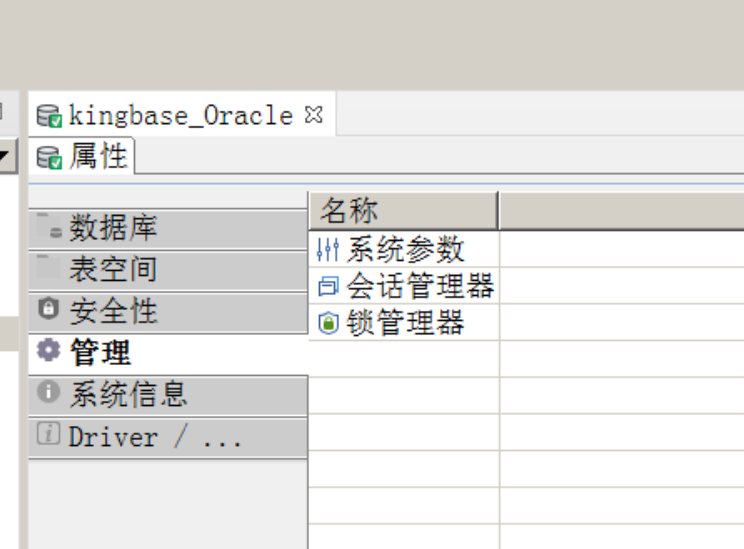Close the kingbase_Oracle editor tab

(313, 115)
